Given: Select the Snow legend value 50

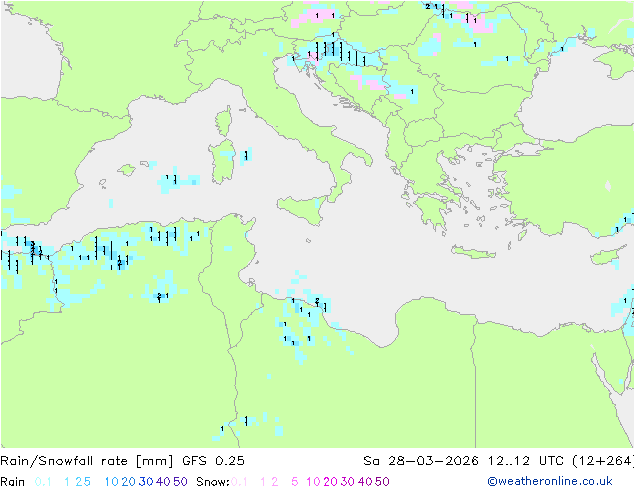Looking at the screenshot, I should point(382,482).
